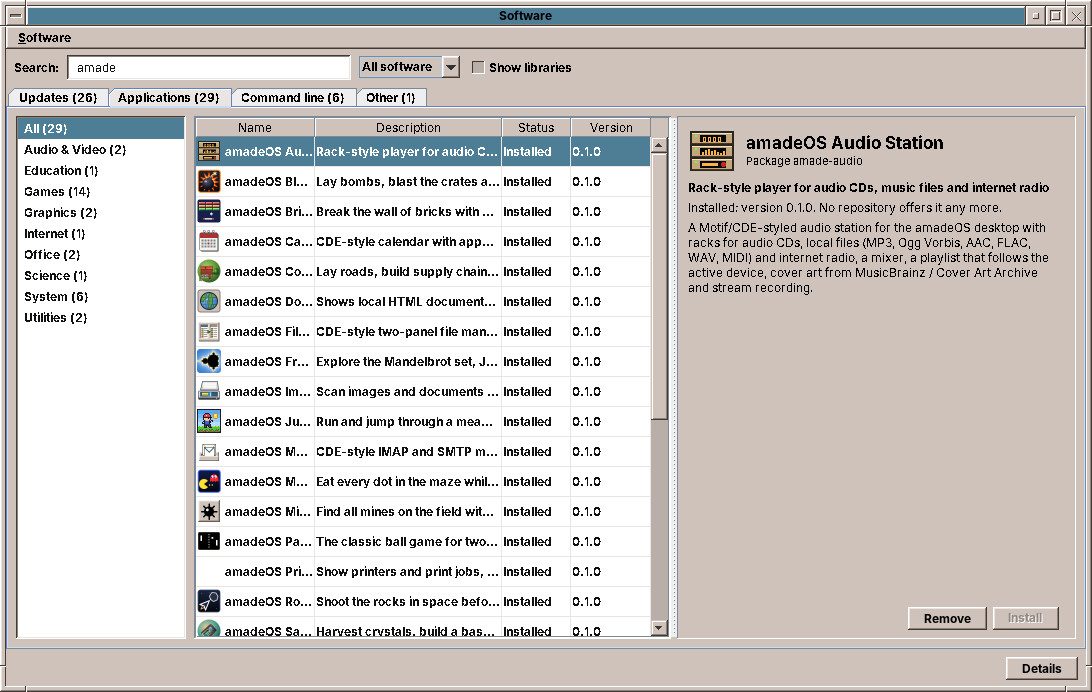This screenshot has height=692, width=1092.
Task: Click the mine icon for amadeOS Mi...
Action: [x=209, y=510]
